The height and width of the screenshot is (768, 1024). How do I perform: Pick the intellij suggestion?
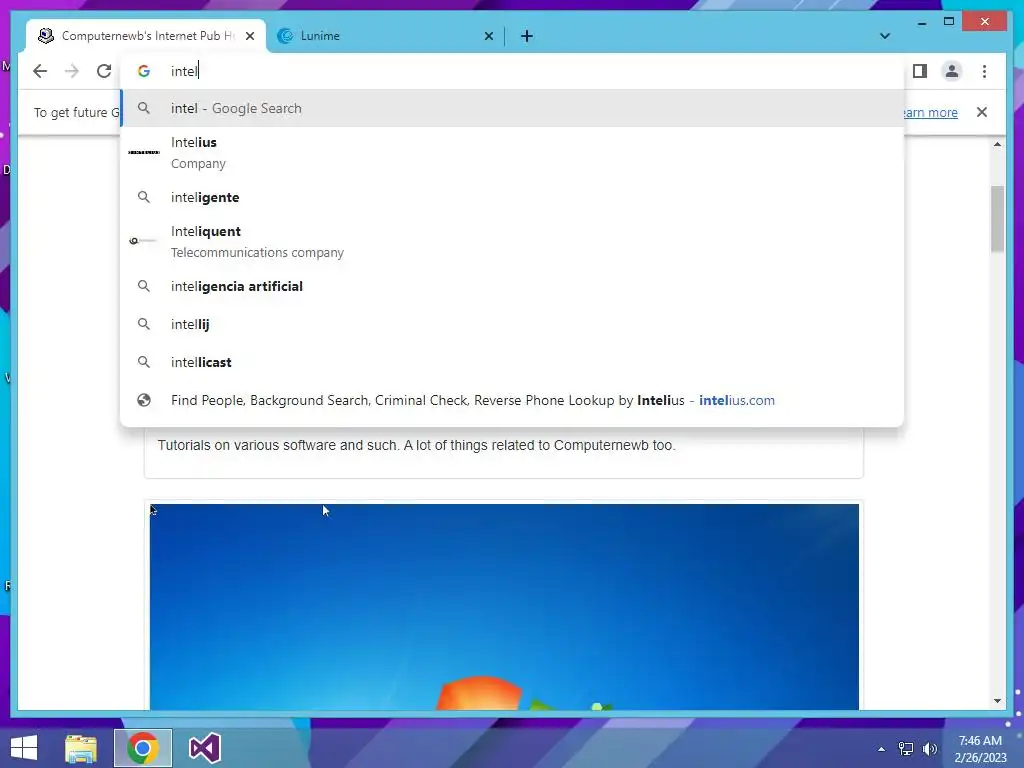[512, 324]
